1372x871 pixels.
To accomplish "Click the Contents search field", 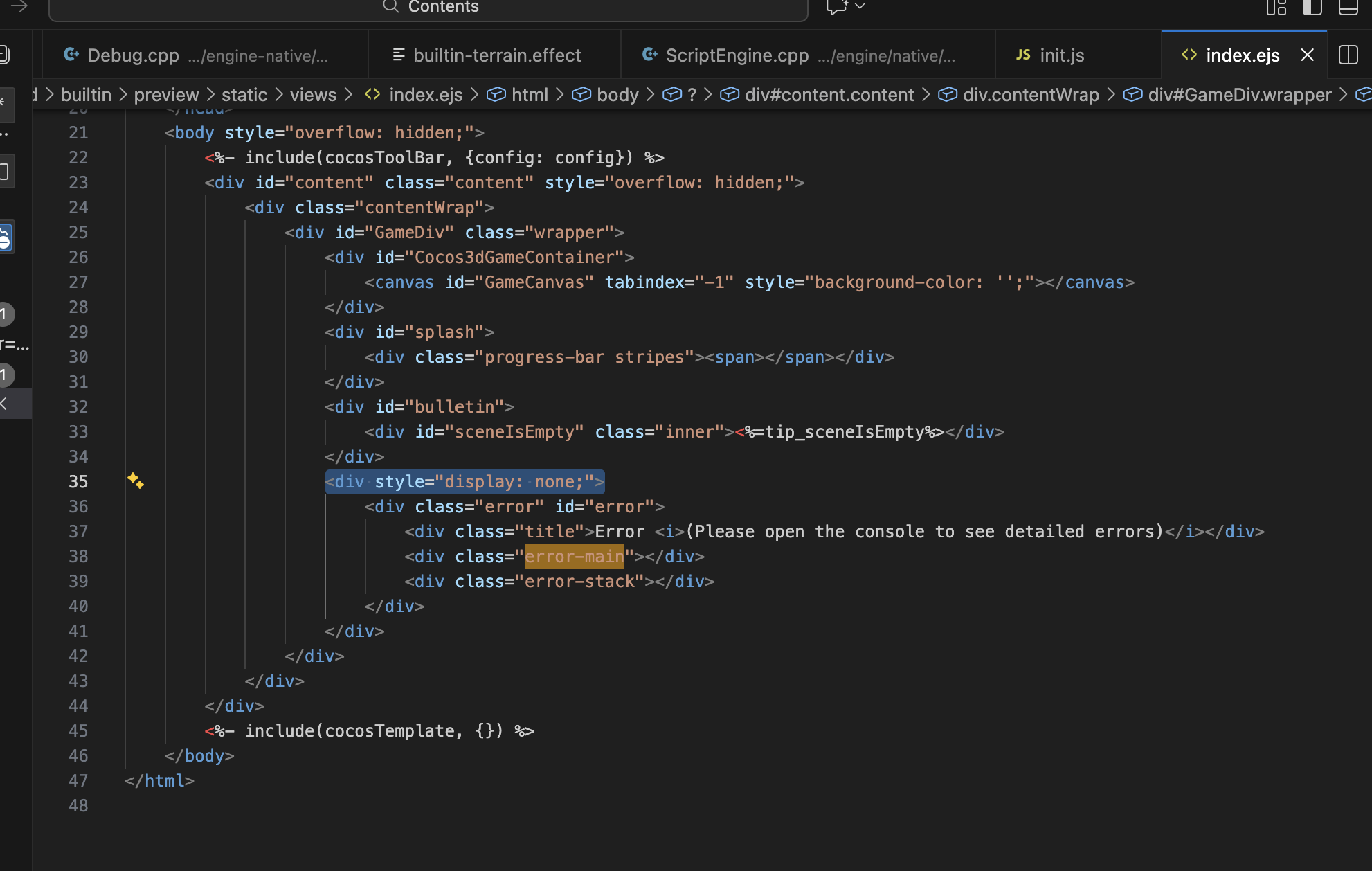I will [x=443, y=7].
